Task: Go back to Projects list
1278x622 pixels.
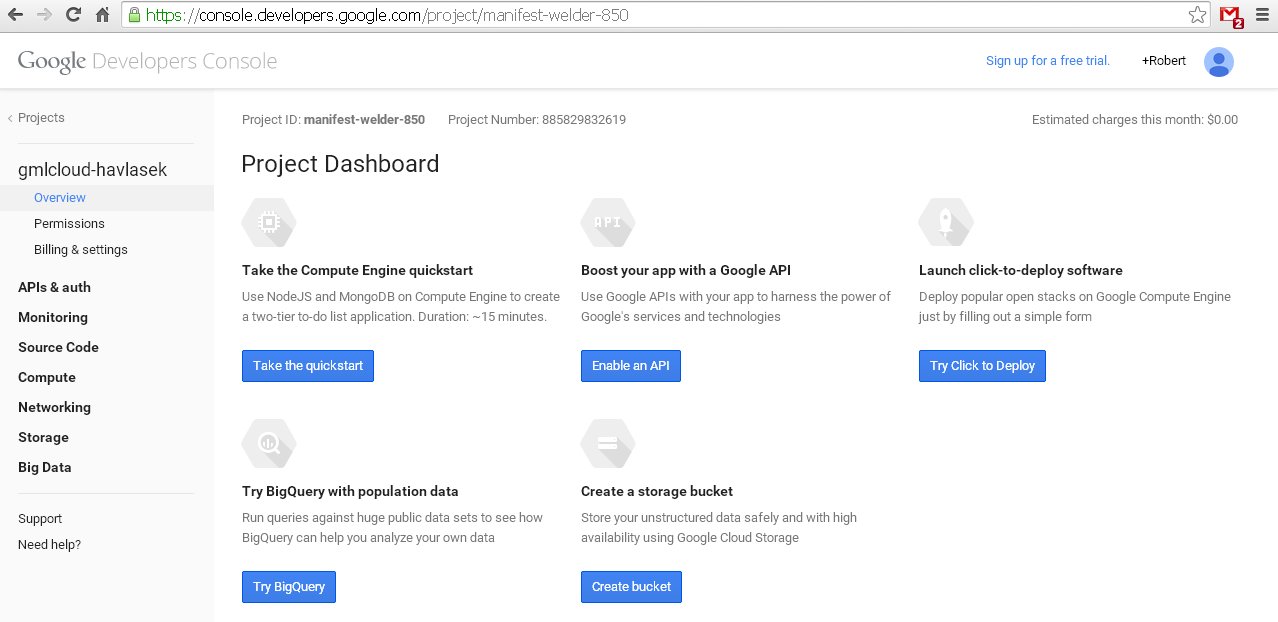Action: pyautogui.click(x=38, y=118)
